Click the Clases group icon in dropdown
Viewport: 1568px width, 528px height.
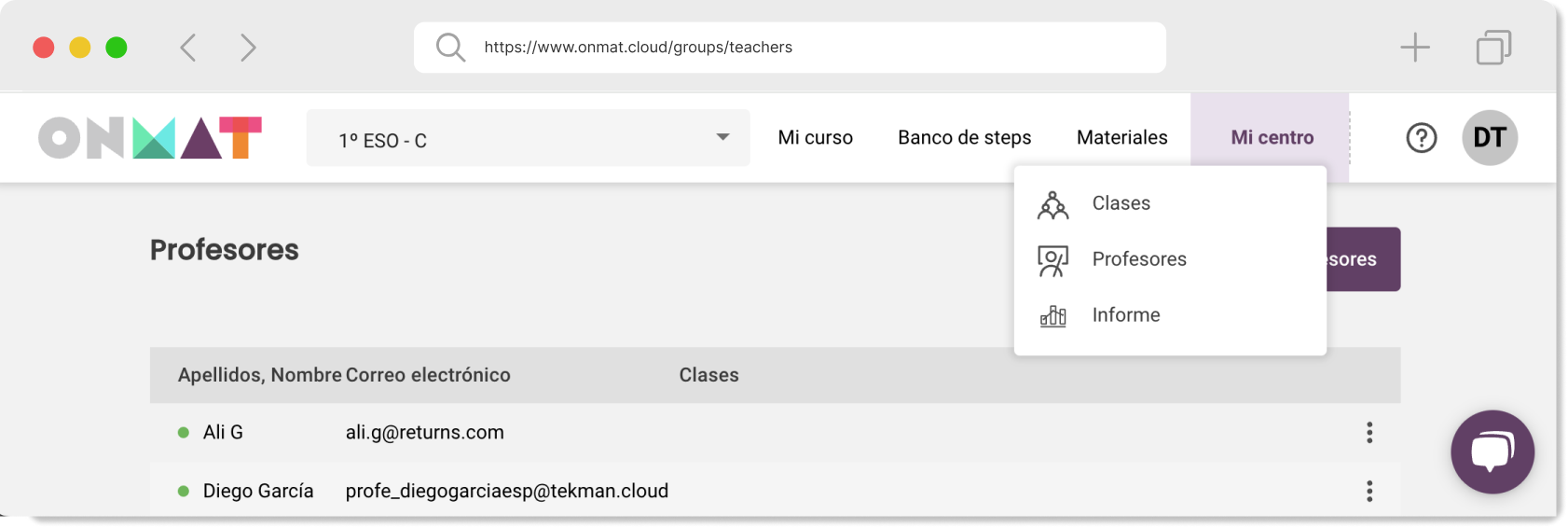pos(1052,204)
